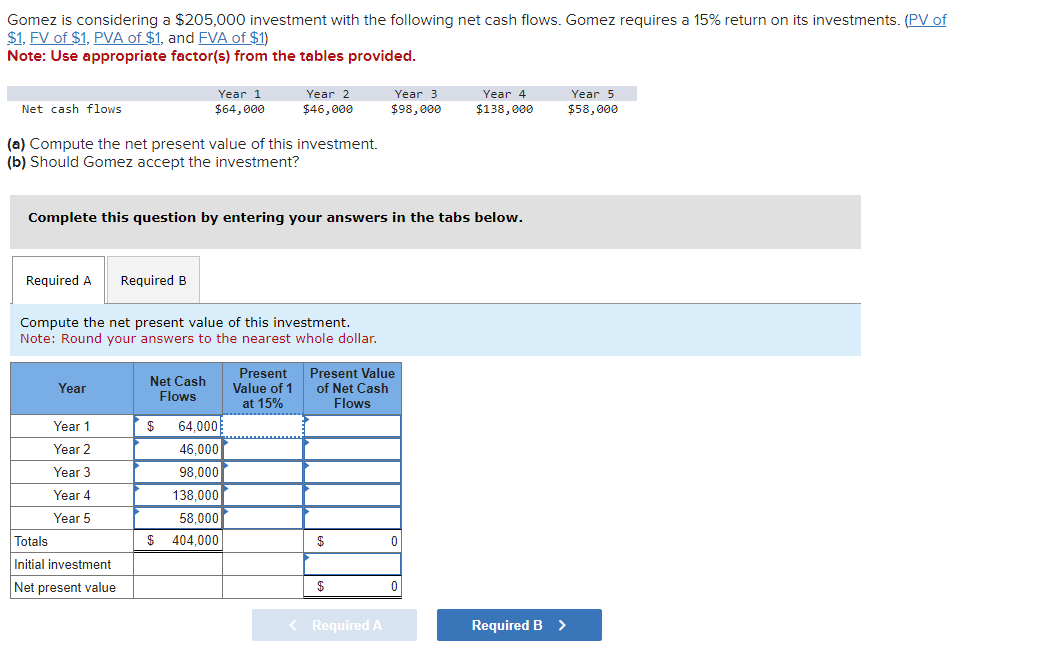The image size is (1051, 650).
Task: Click the Net present value result cell
Action: [353, 587]
